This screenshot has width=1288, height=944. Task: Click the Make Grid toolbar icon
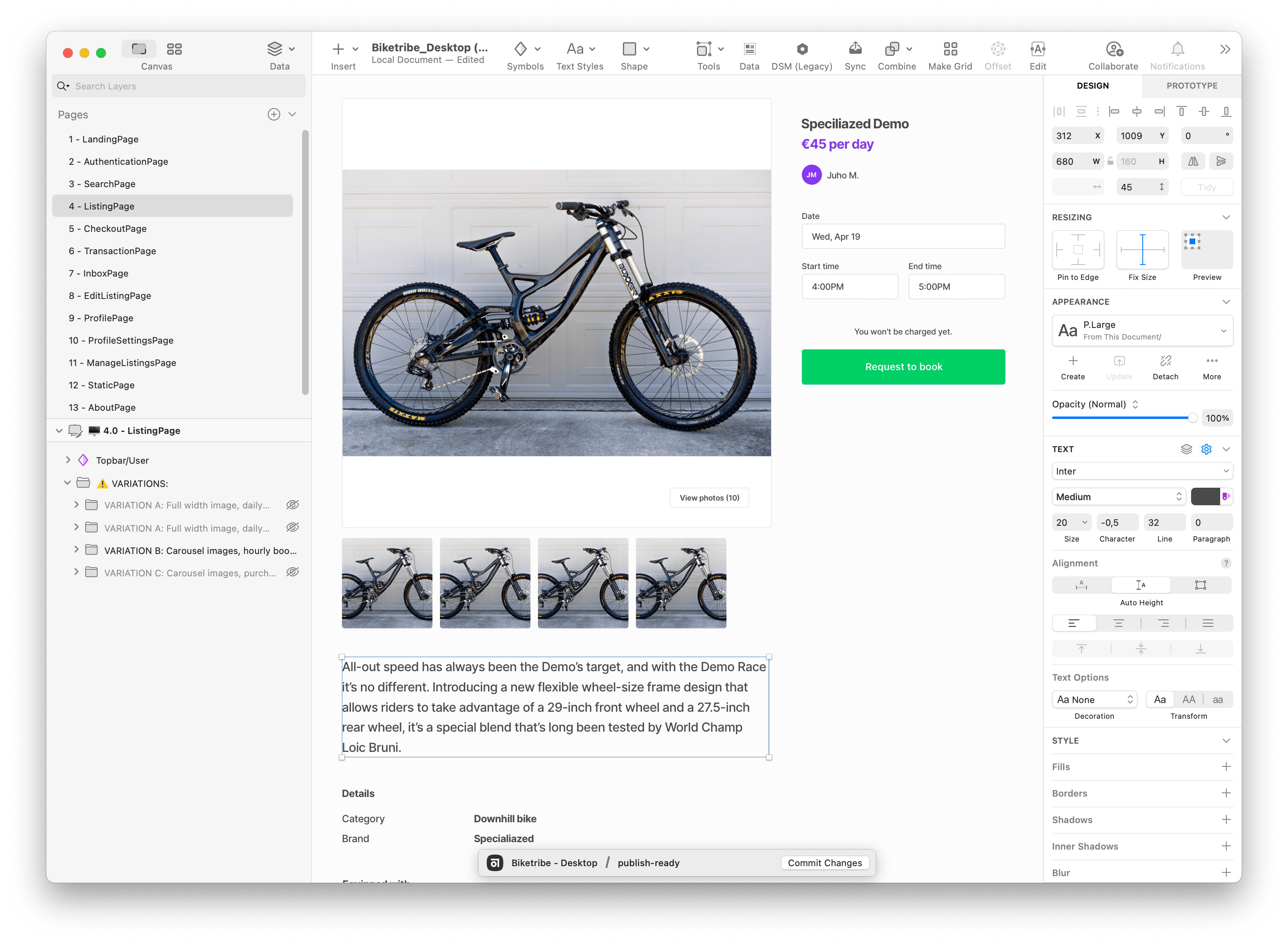(949, 50)
